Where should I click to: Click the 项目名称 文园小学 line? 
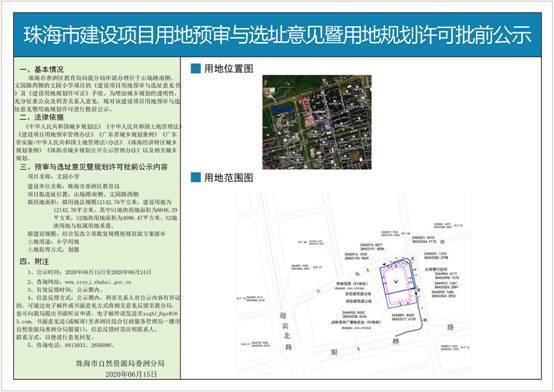(x=54, y=176)
